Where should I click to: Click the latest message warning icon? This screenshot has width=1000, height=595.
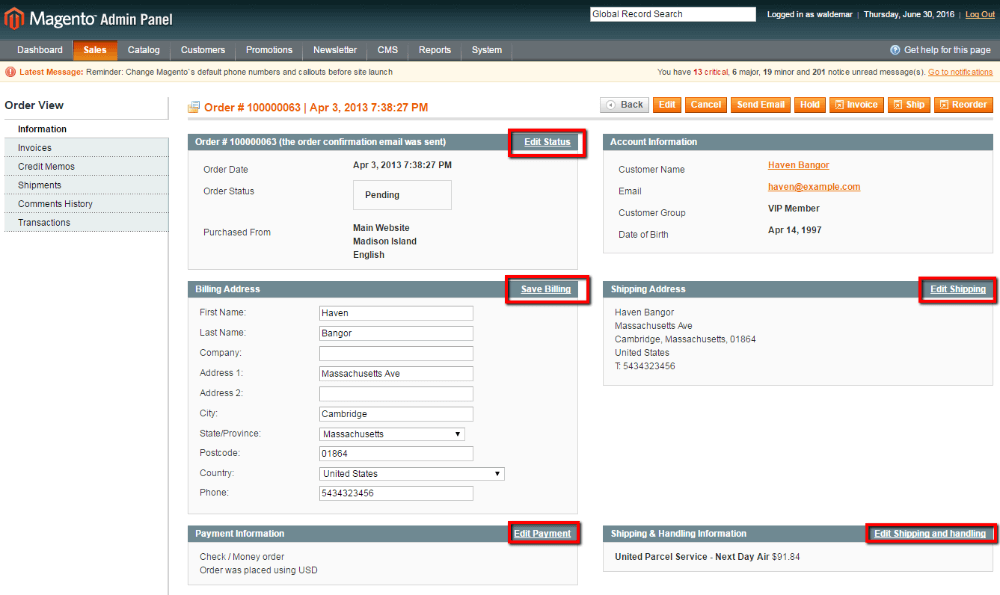point(10,72)
